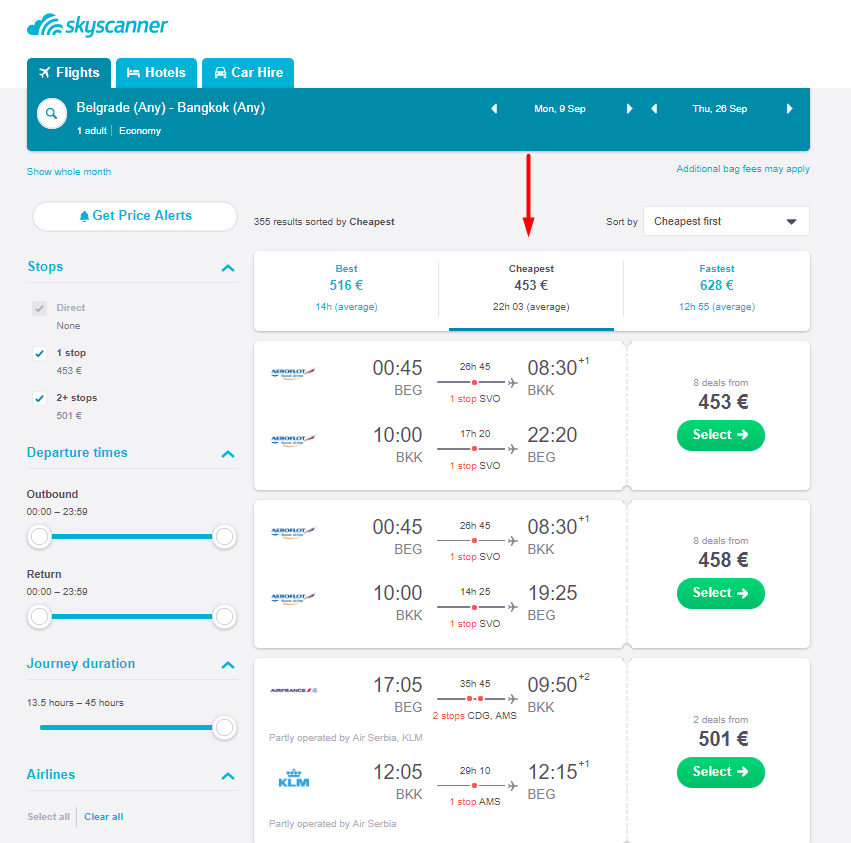
Task: Click 2 stops CDG, AMS flight detail
Action: click(x=474, y=716)
